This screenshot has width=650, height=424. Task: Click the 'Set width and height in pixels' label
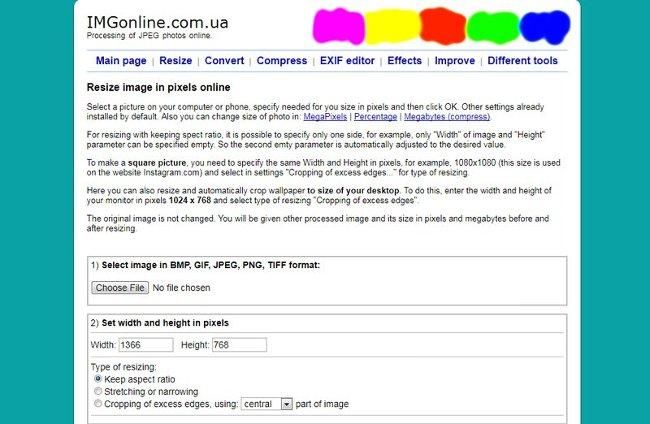(x=165, y=323)
